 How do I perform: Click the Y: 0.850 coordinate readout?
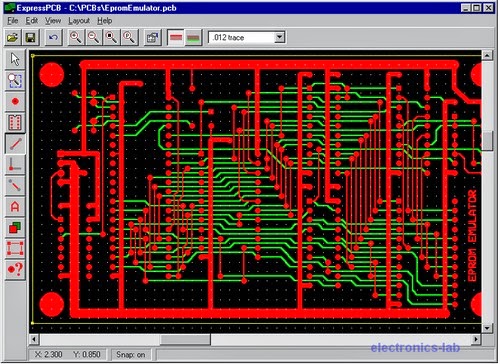click(x=87, y=354)
